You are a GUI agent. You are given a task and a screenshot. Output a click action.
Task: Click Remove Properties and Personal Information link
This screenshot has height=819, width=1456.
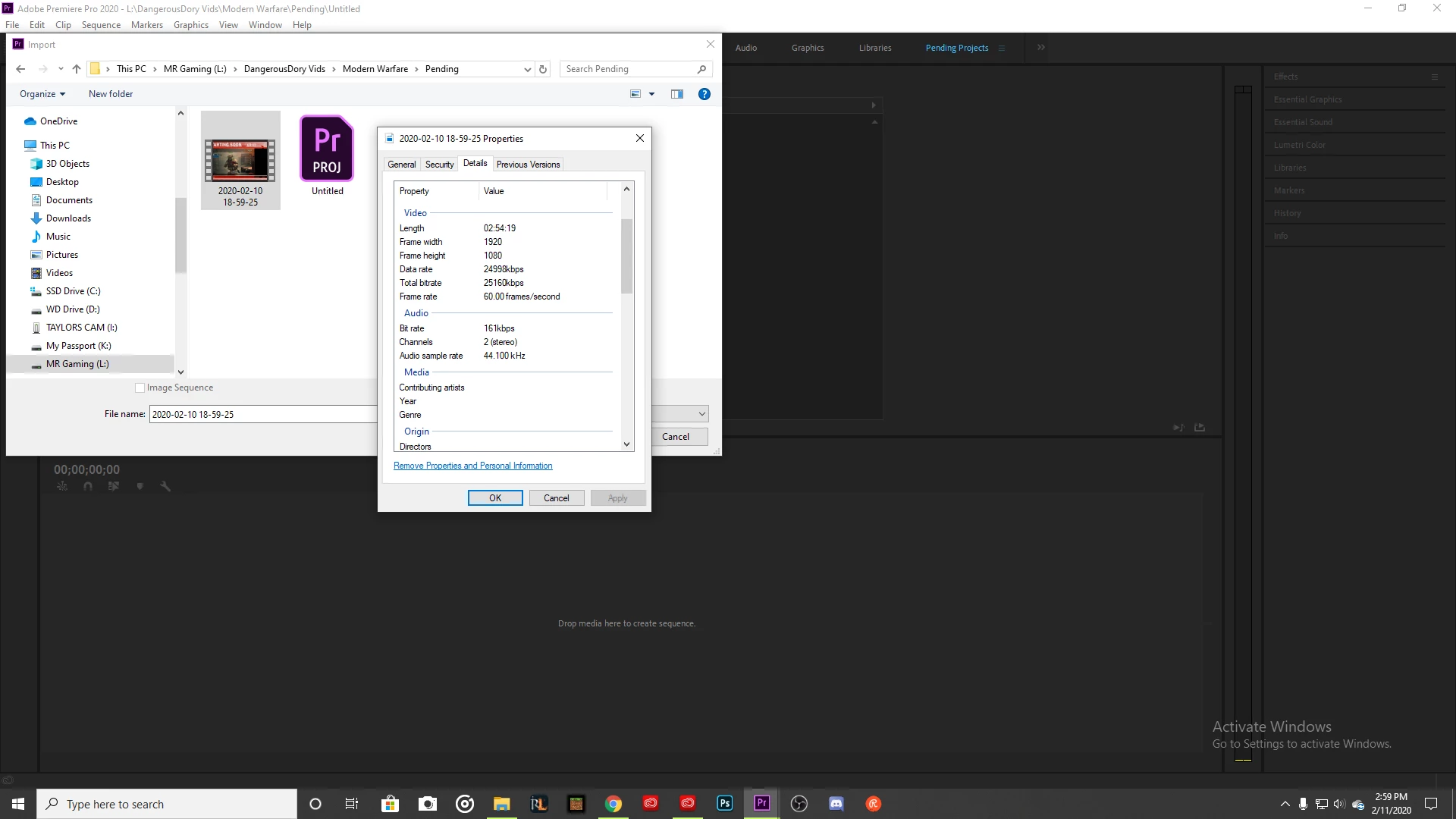tap(472, 466)
